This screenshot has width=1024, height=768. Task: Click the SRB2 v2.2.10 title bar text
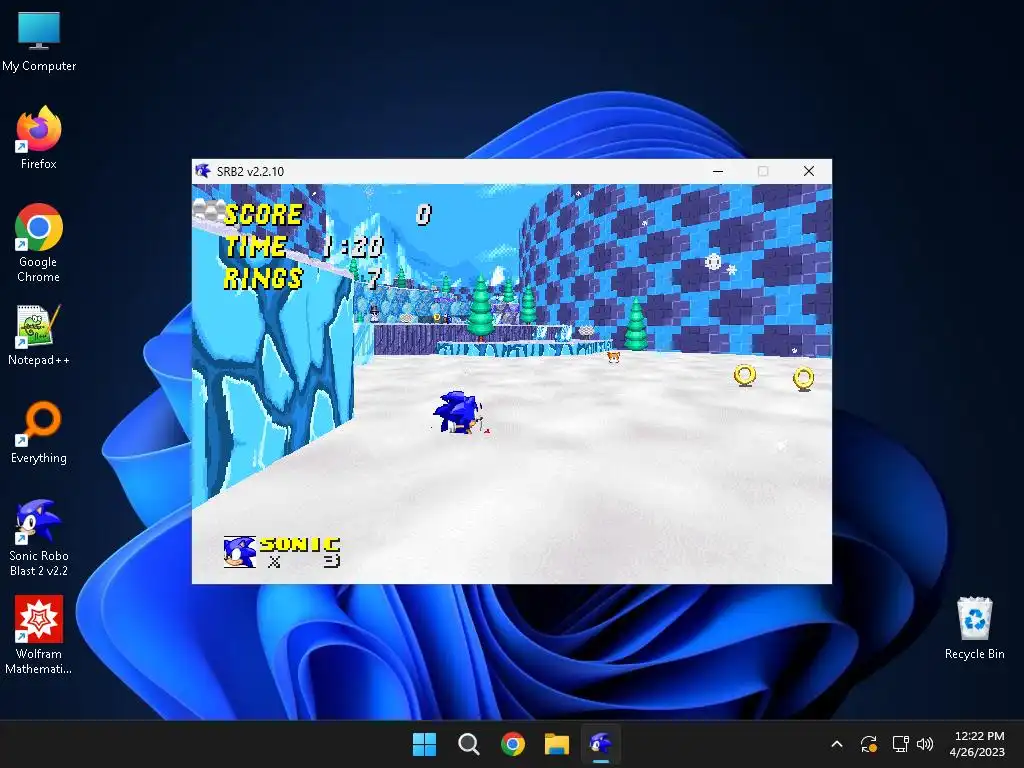tap(250, 172)
